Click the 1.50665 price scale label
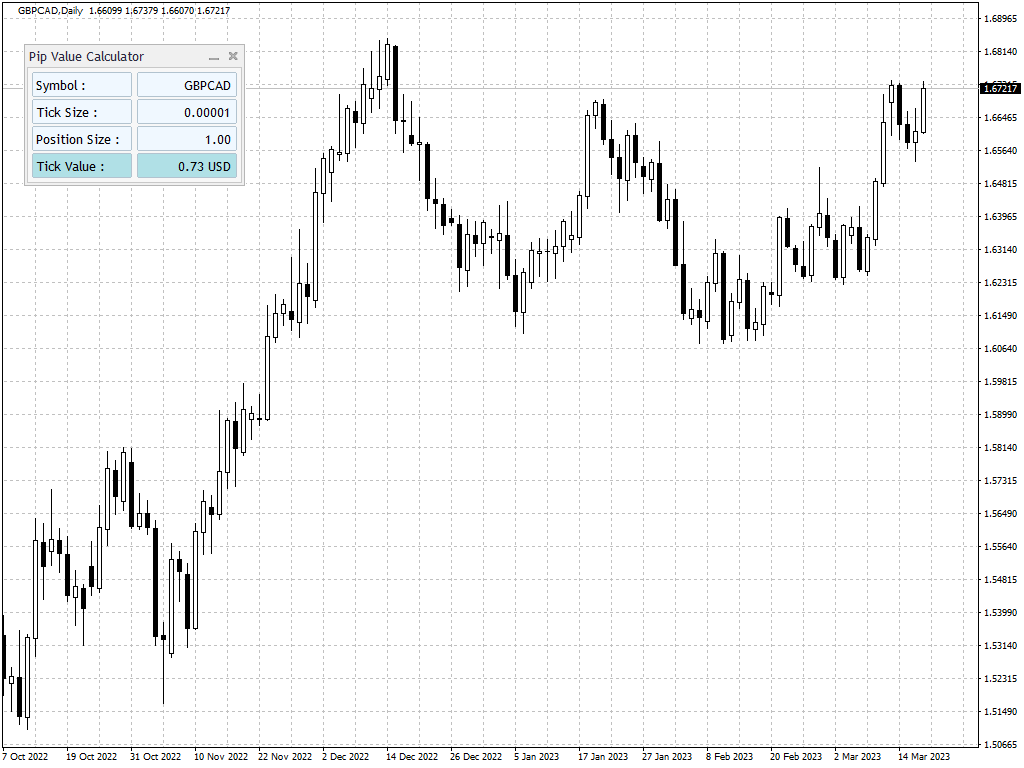1024x768 pixels. pos(1000,744)
